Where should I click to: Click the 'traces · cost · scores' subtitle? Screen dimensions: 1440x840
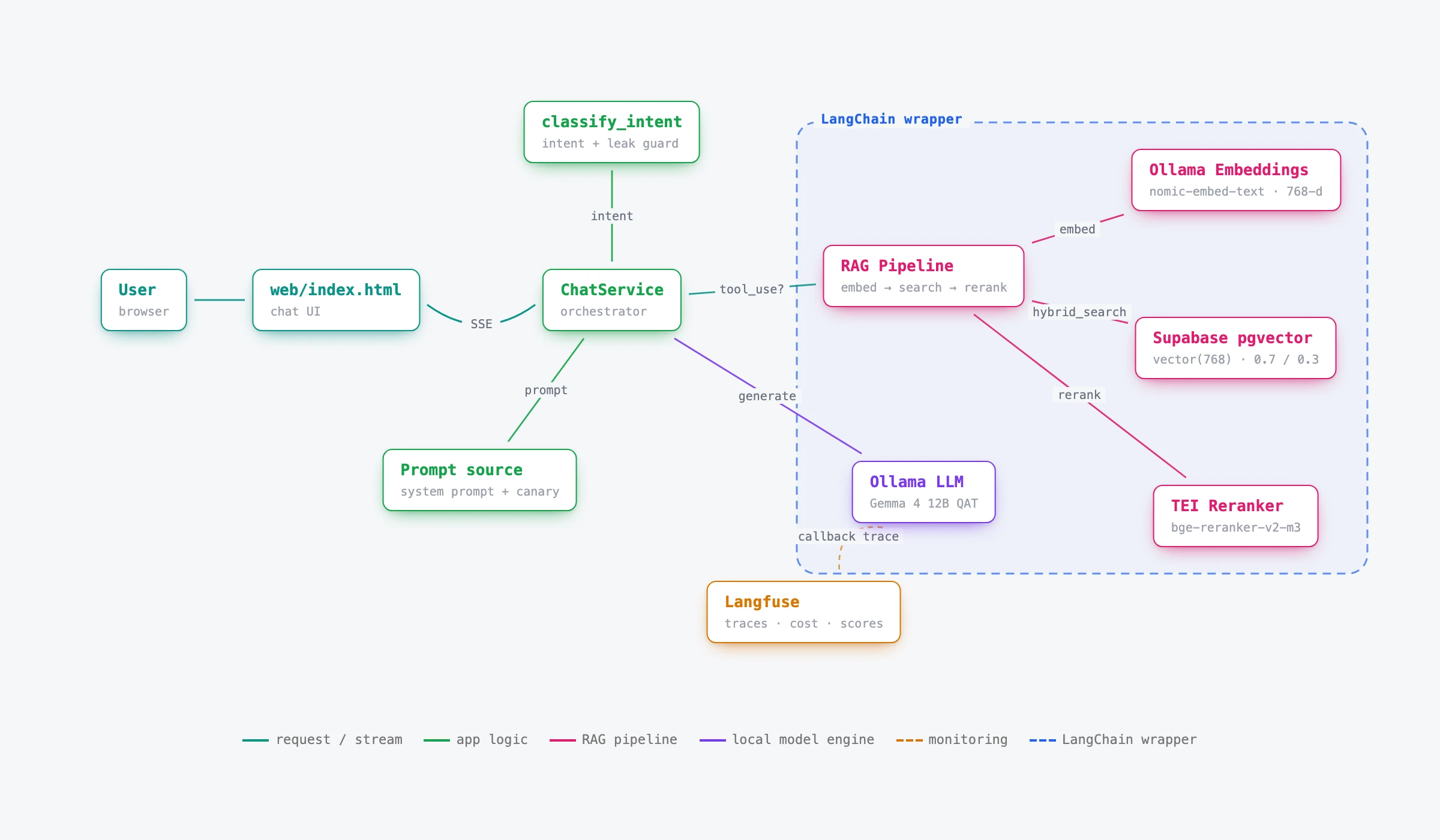tap(803, 623)
